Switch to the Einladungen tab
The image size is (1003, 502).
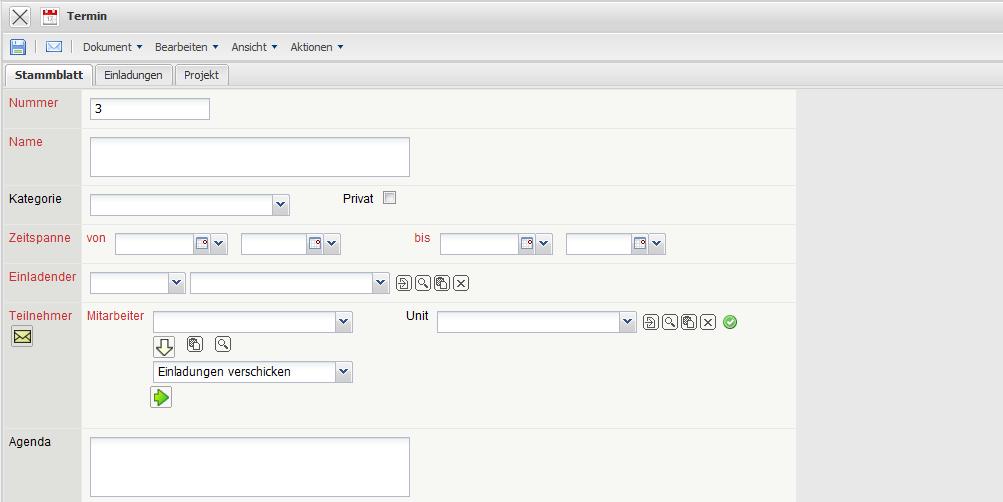(133, 75)
